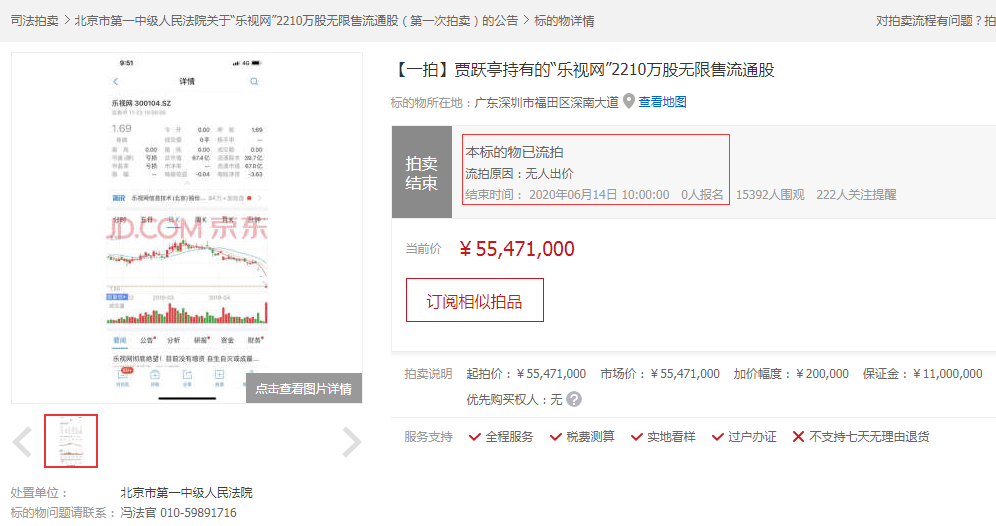The image size is (996, 526).
Task: Click the contact 冯法官 010-59891716
Action: [178, 513]
